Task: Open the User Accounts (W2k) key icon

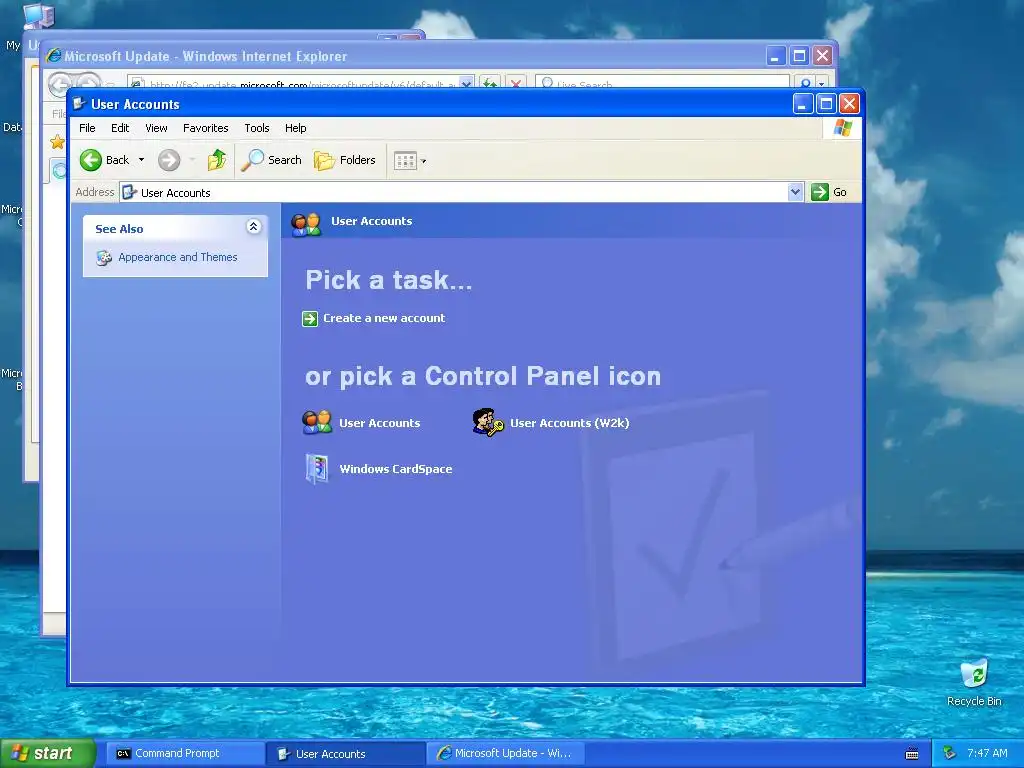Action: click(488, 423)
